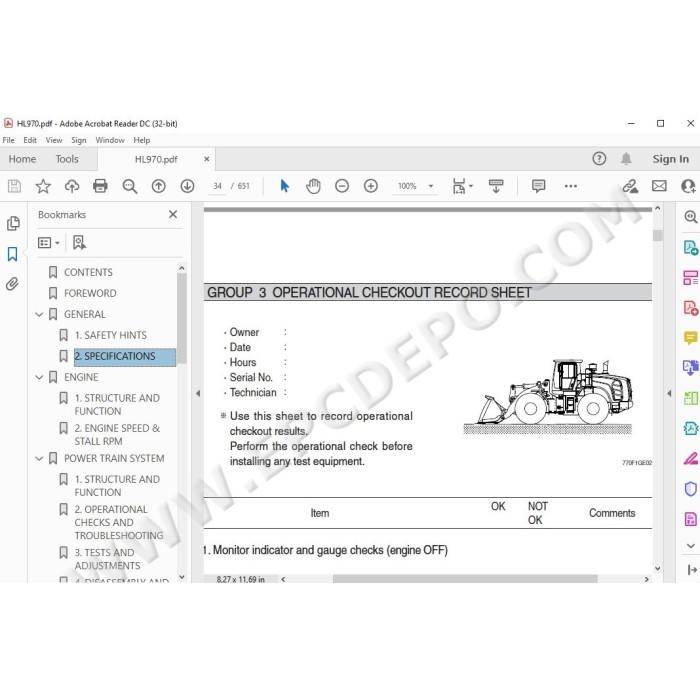The image size is (700, 700).
Task: Add a comment with speech bubble icon
Action: pyautogui.click(x=538, y=186)
